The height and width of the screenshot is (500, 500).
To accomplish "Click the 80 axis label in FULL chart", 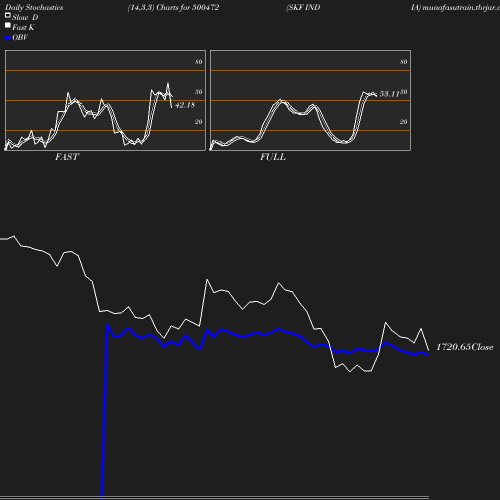I will pos(404,62).
